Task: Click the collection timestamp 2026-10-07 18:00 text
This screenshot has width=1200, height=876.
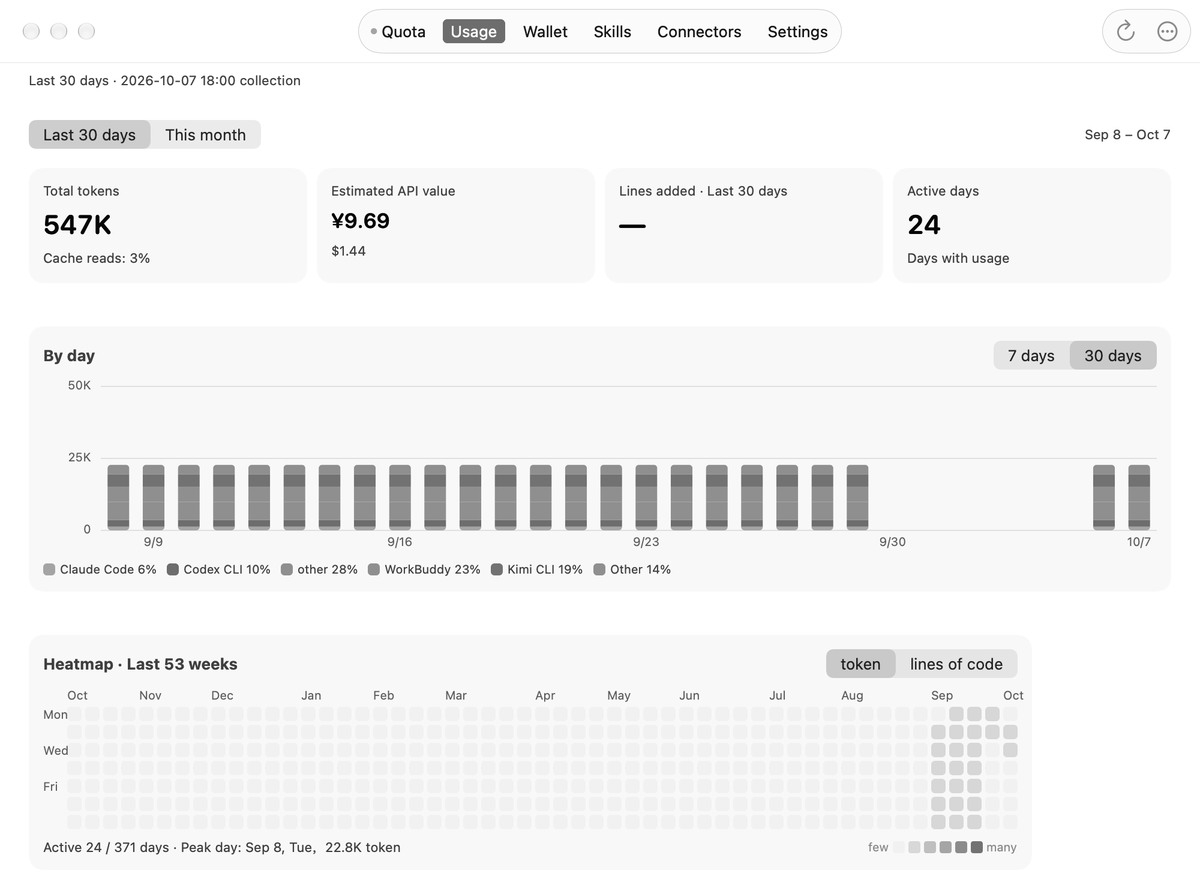Action: (x=178, y=80)
